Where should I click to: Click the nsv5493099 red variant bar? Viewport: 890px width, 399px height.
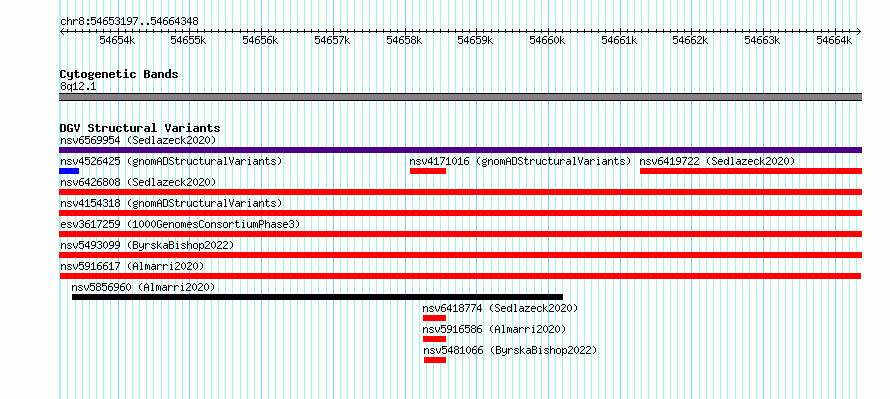460,255
